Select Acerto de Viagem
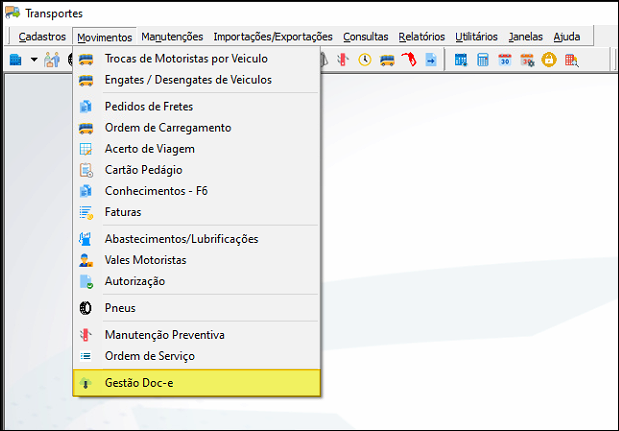This screenshot has height=431, width=619. (x=197, y=149)
